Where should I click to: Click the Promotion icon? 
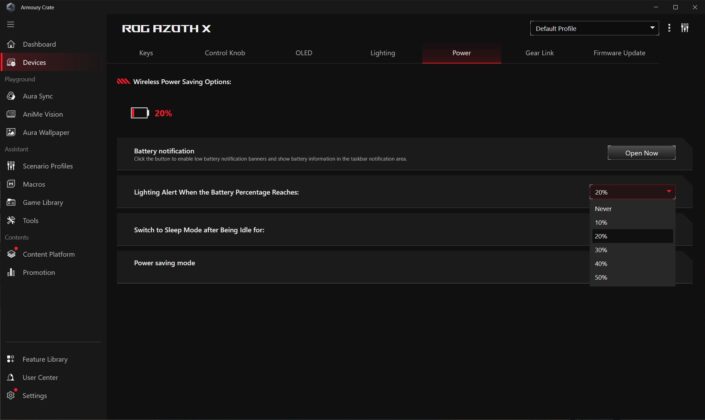pos(11,273)
